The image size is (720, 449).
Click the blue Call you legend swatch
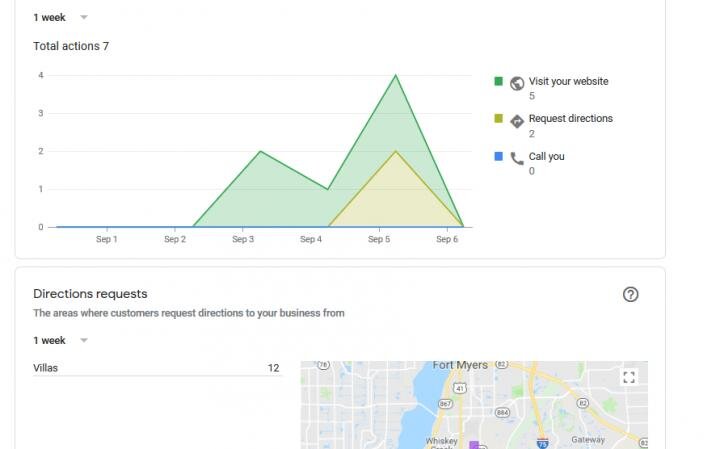(498, 156)
